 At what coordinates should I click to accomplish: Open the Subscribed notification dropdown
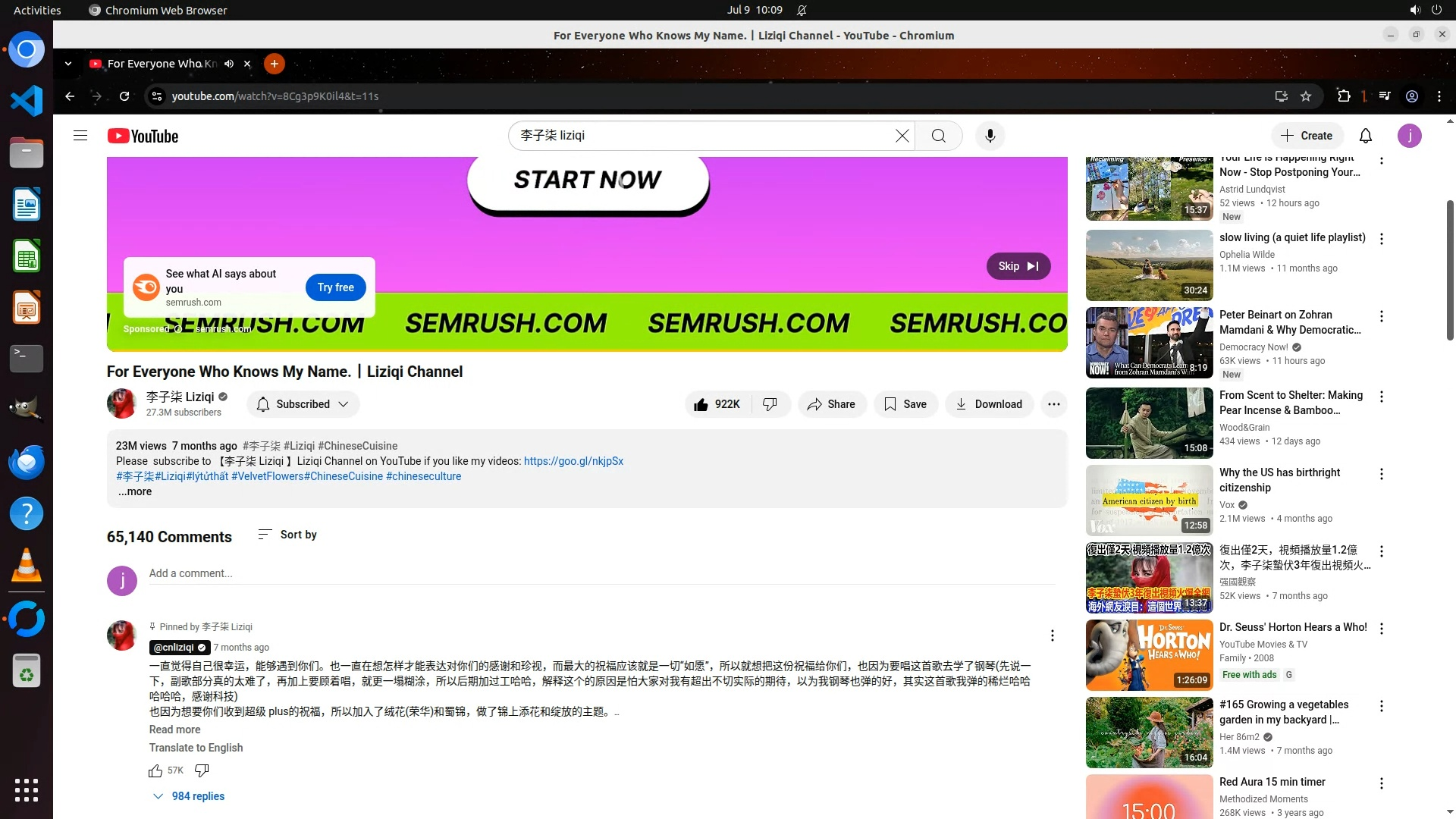pos(303,404)
